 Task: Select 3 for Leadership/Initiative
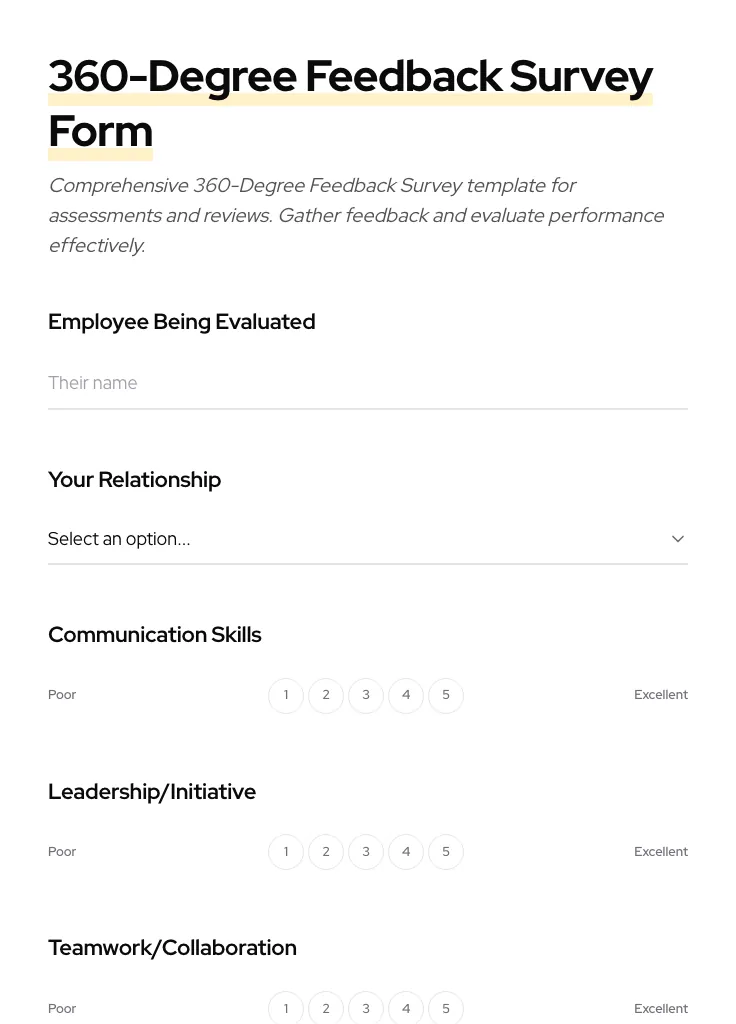coord(366,851)
